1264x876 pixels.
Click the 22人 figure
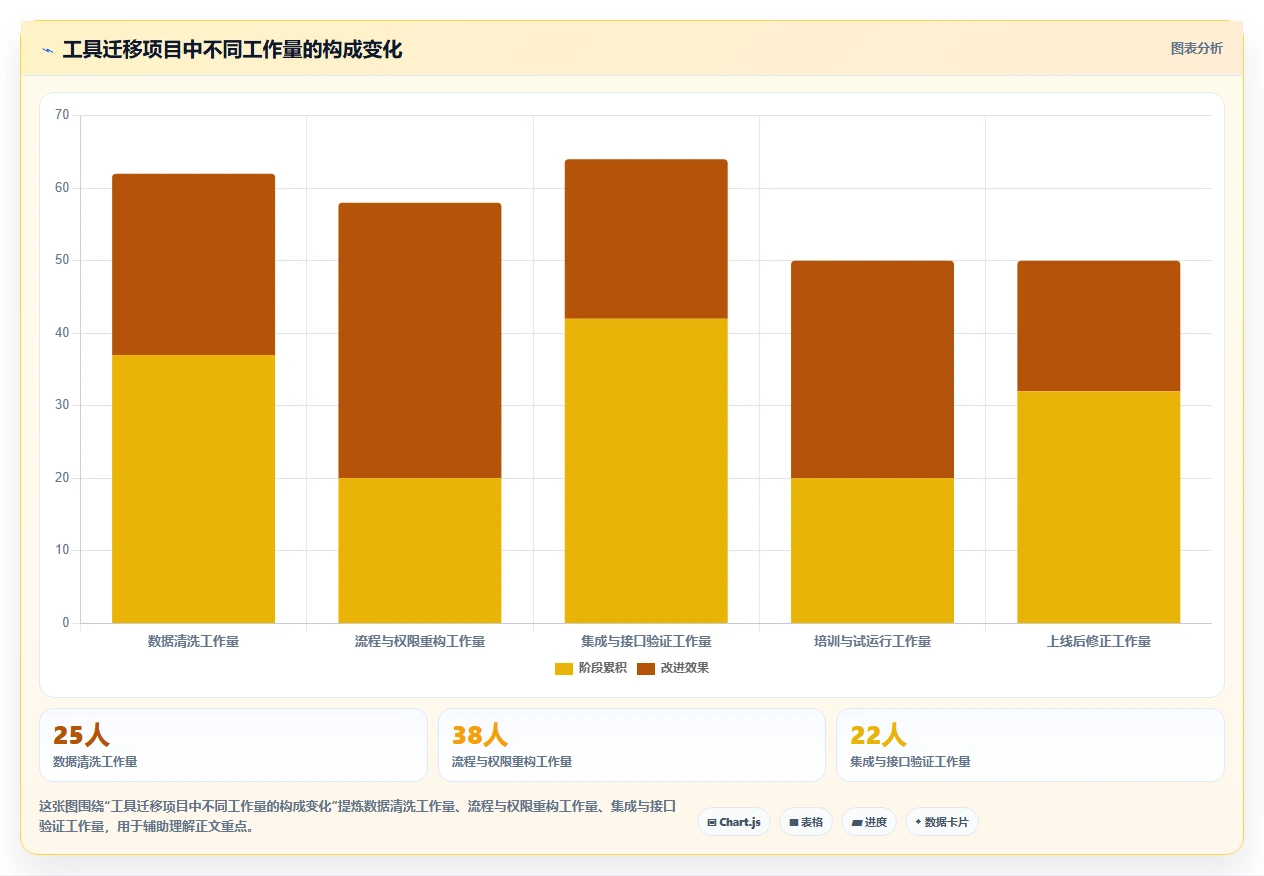[878, 735]
